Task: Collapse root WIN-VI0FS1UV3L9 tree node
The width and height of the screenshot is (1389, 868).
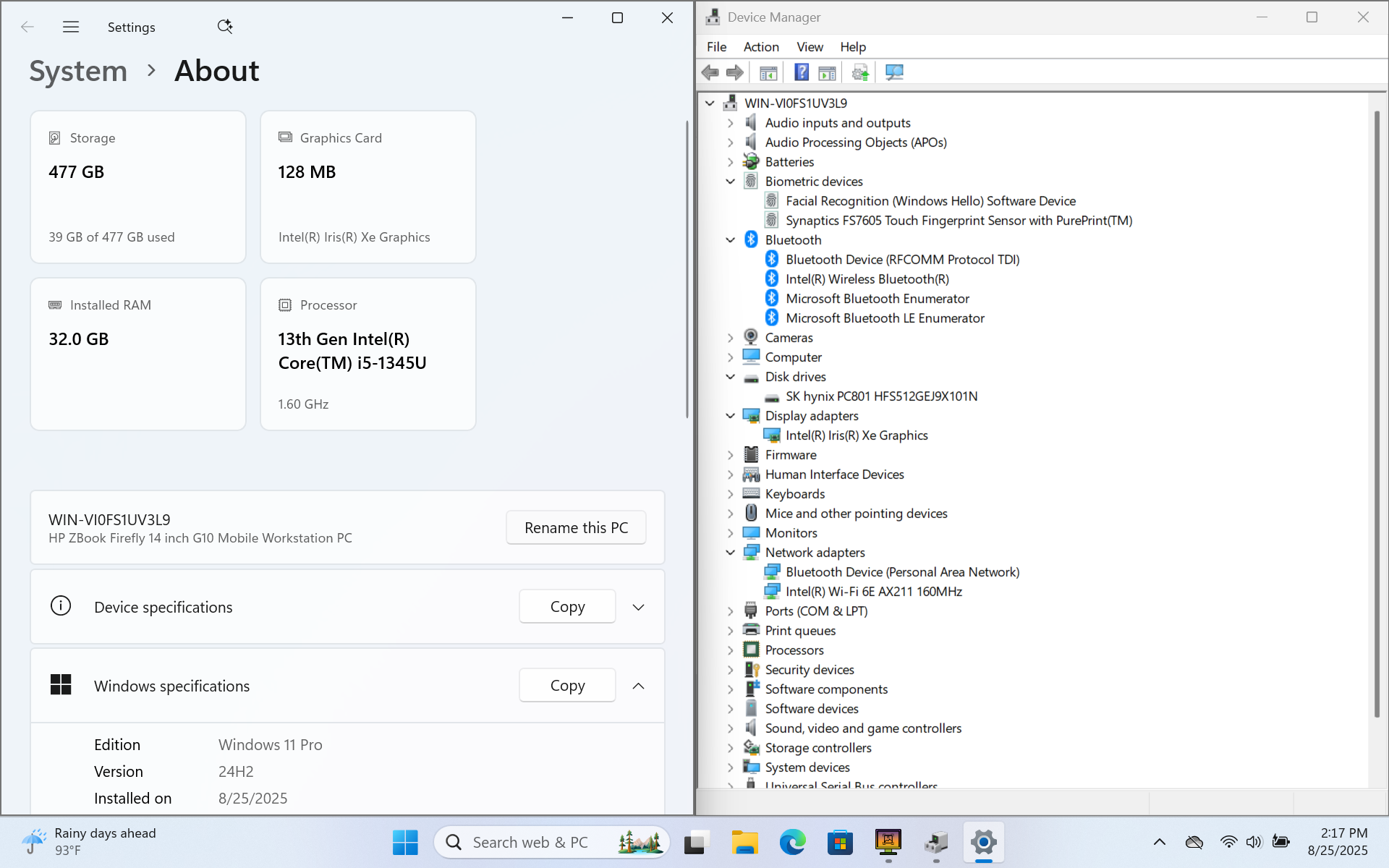Action: pyautogui.click(x=710, y=103)
